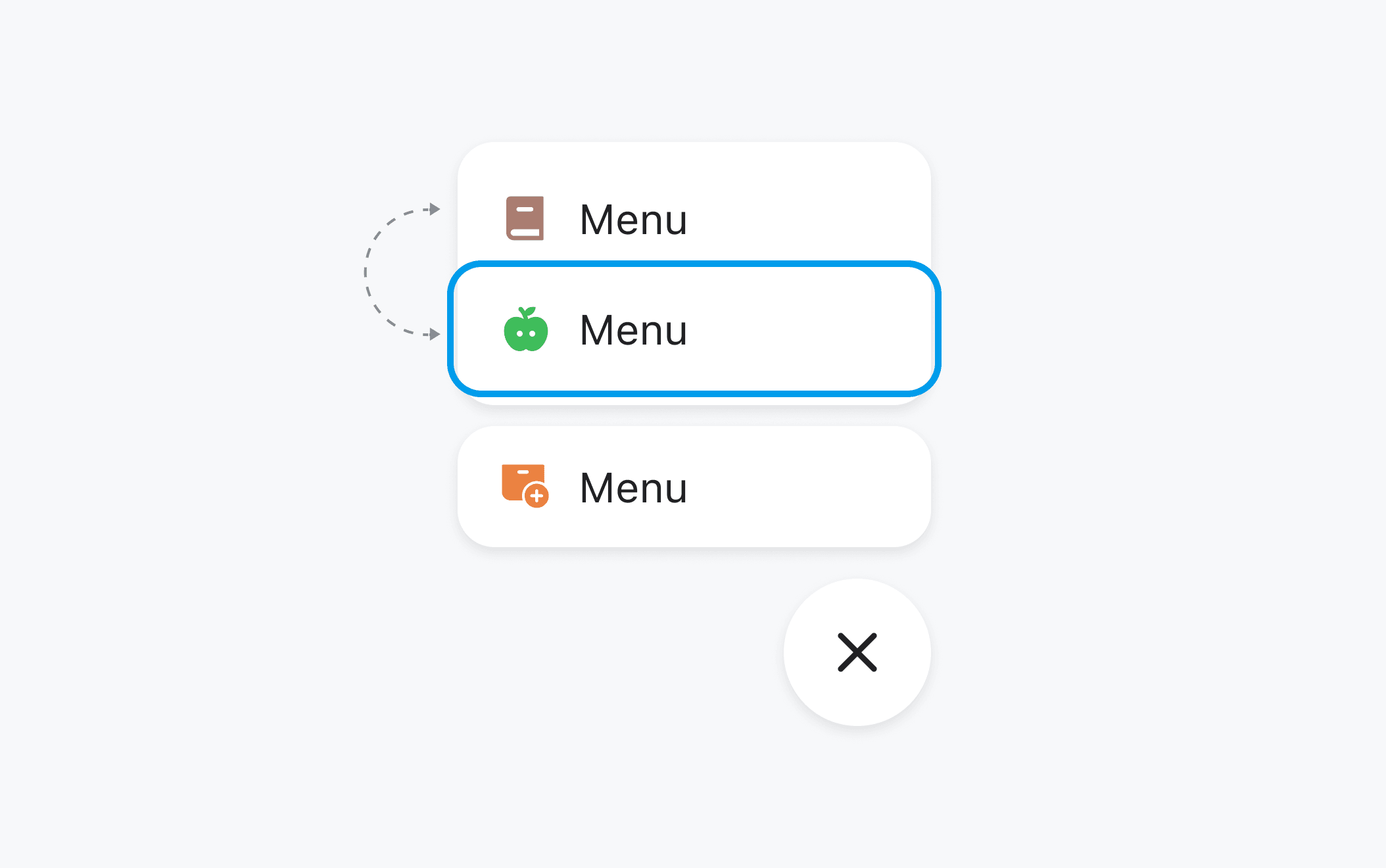Viewport: 1386px width, 868px height.
Task: Click Menu label beside the orange package icon
Action: (633, 488)
